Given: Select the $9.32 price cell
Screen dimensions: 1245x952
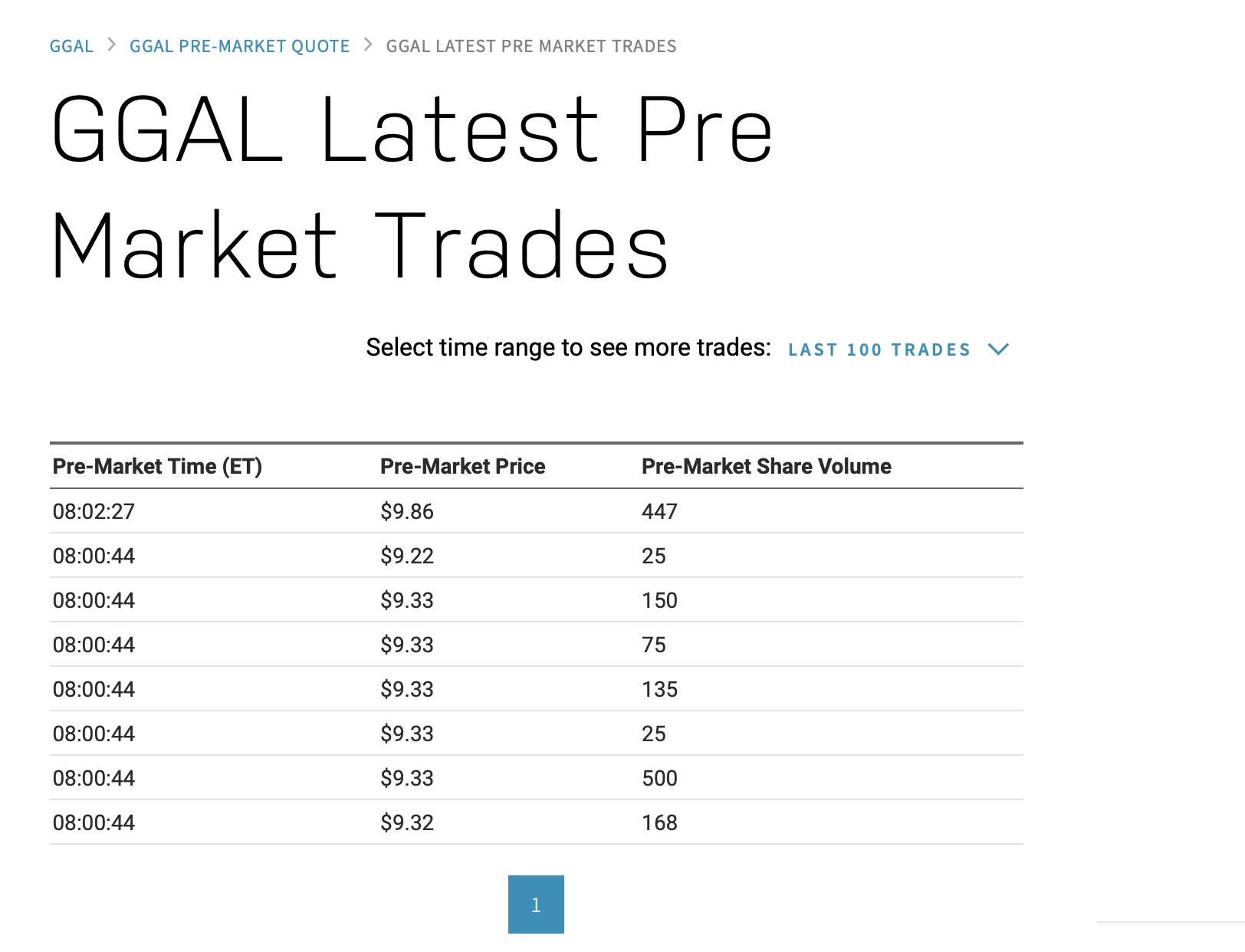Looking at the screenshot, I should (407, 822).
